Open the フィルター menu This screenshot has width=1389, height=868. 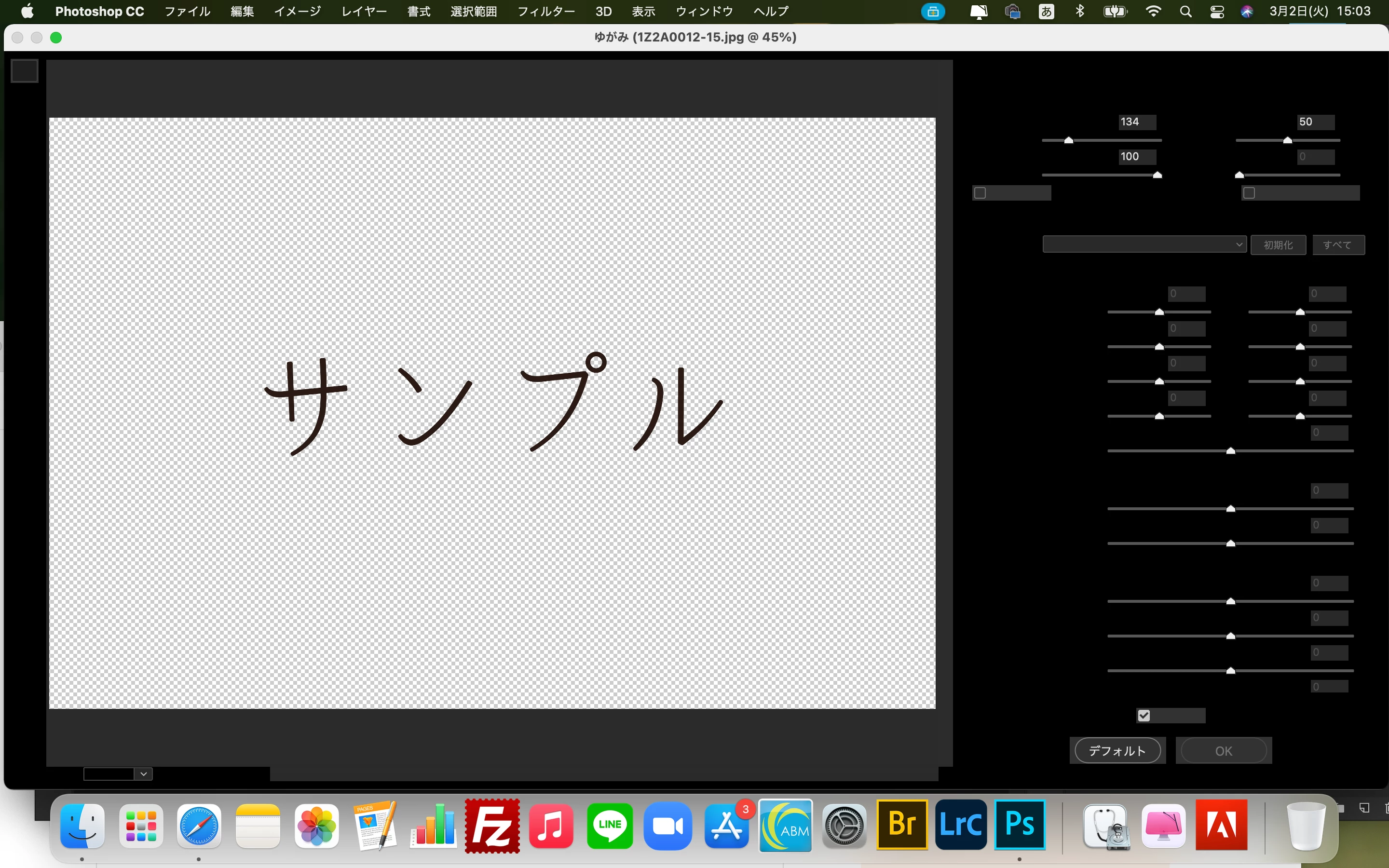545,12
